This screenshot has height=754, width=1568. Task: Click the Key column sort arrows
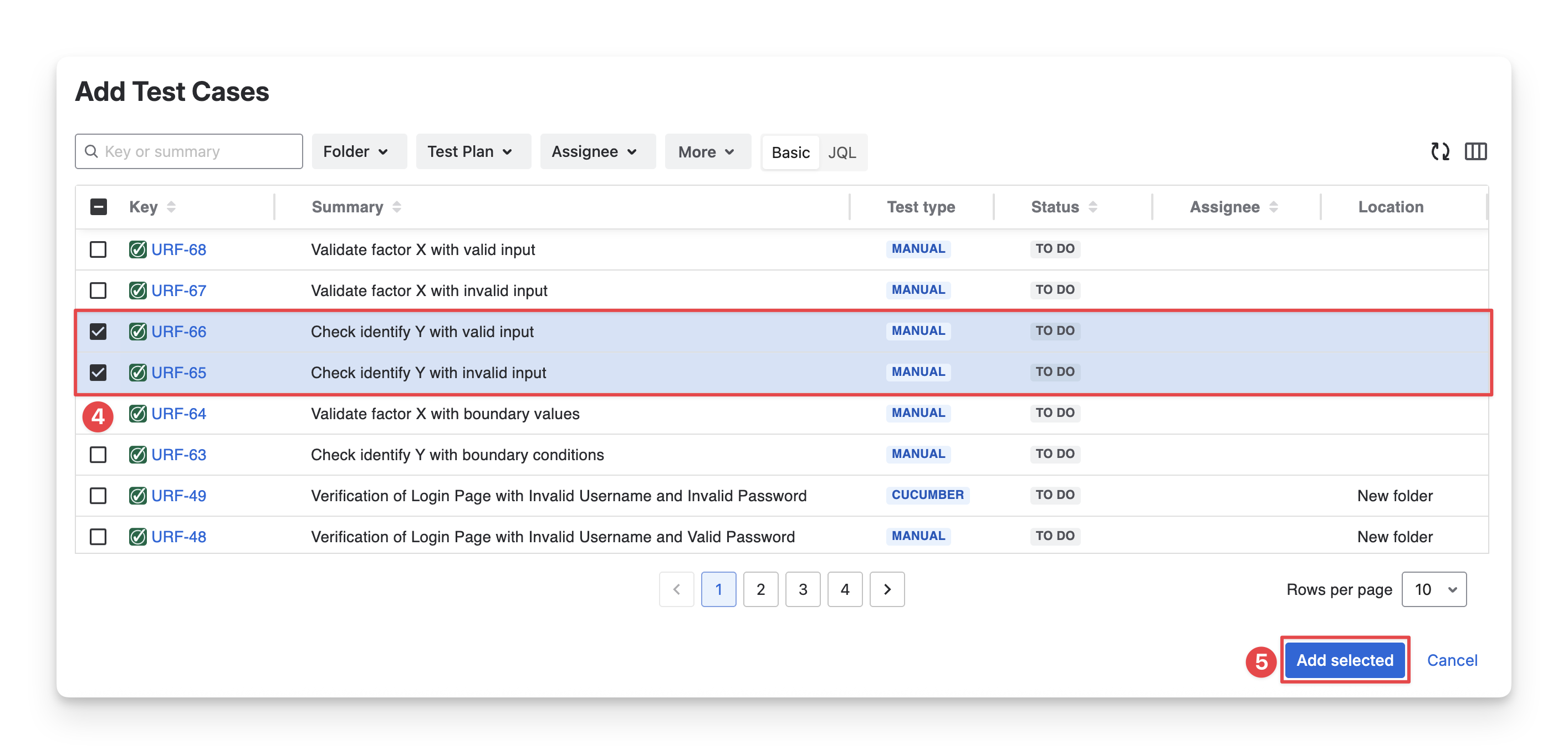171,207
